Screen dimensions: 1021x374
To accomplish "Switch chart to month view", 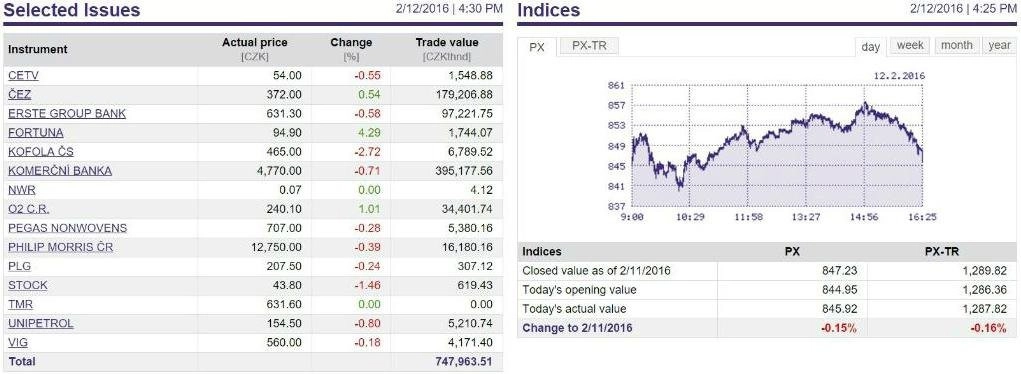I will pyautogui.click(x=957, y=46).
